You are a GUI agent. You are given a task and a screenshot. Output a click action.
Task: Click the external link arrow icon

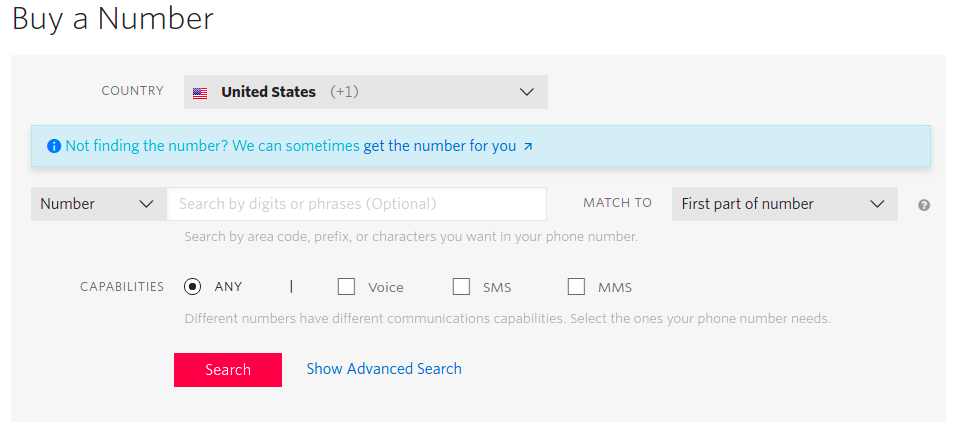pyautogui.click(x=528, y=147)
